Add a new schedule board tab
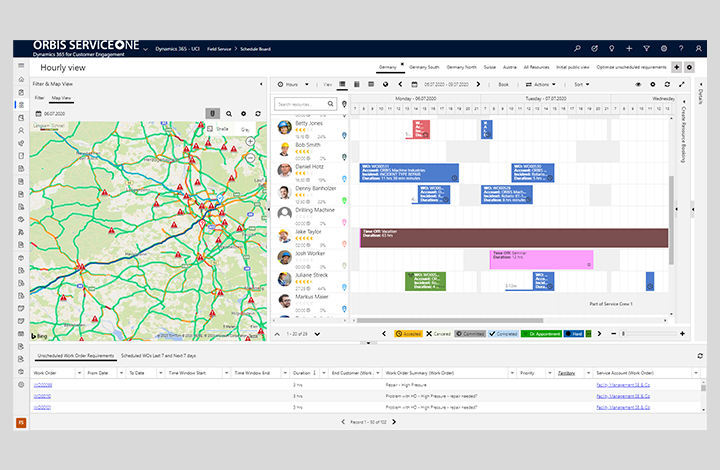 [677, 67]
